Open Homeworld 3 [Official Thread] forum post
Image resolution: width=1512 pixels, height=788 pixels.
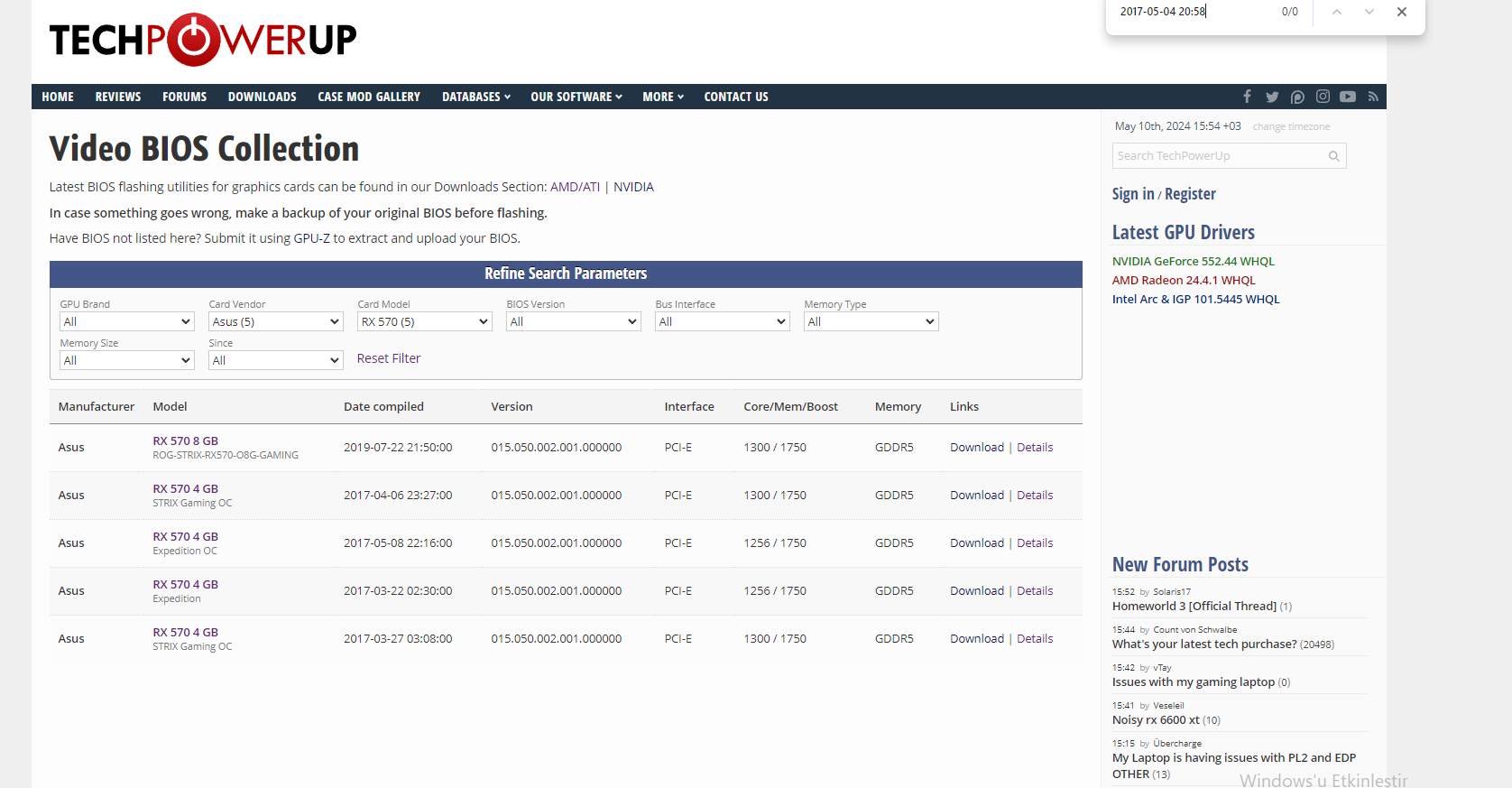[1194, 606]
